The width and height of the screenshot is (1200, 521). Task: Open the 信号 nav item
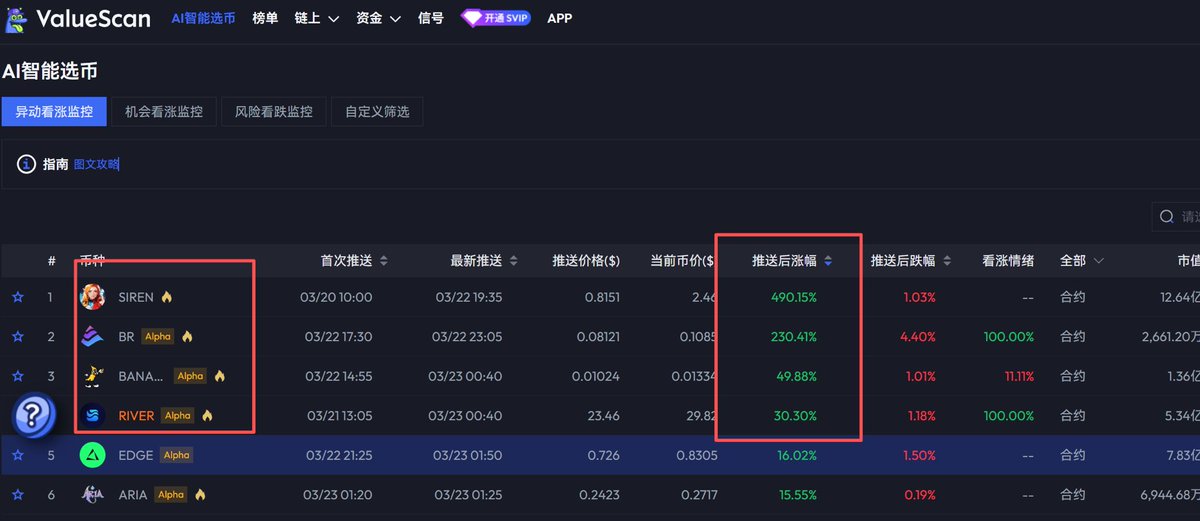pos(430,18)
